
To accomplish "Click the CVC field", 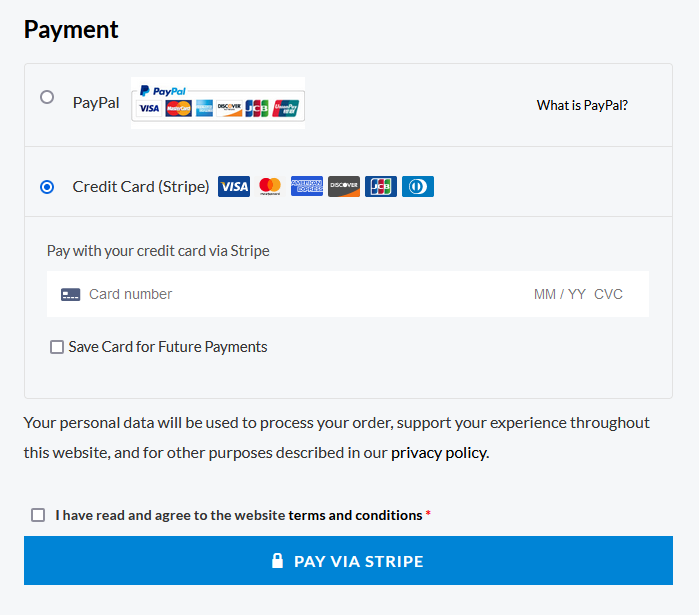I will tap(608, 294).
